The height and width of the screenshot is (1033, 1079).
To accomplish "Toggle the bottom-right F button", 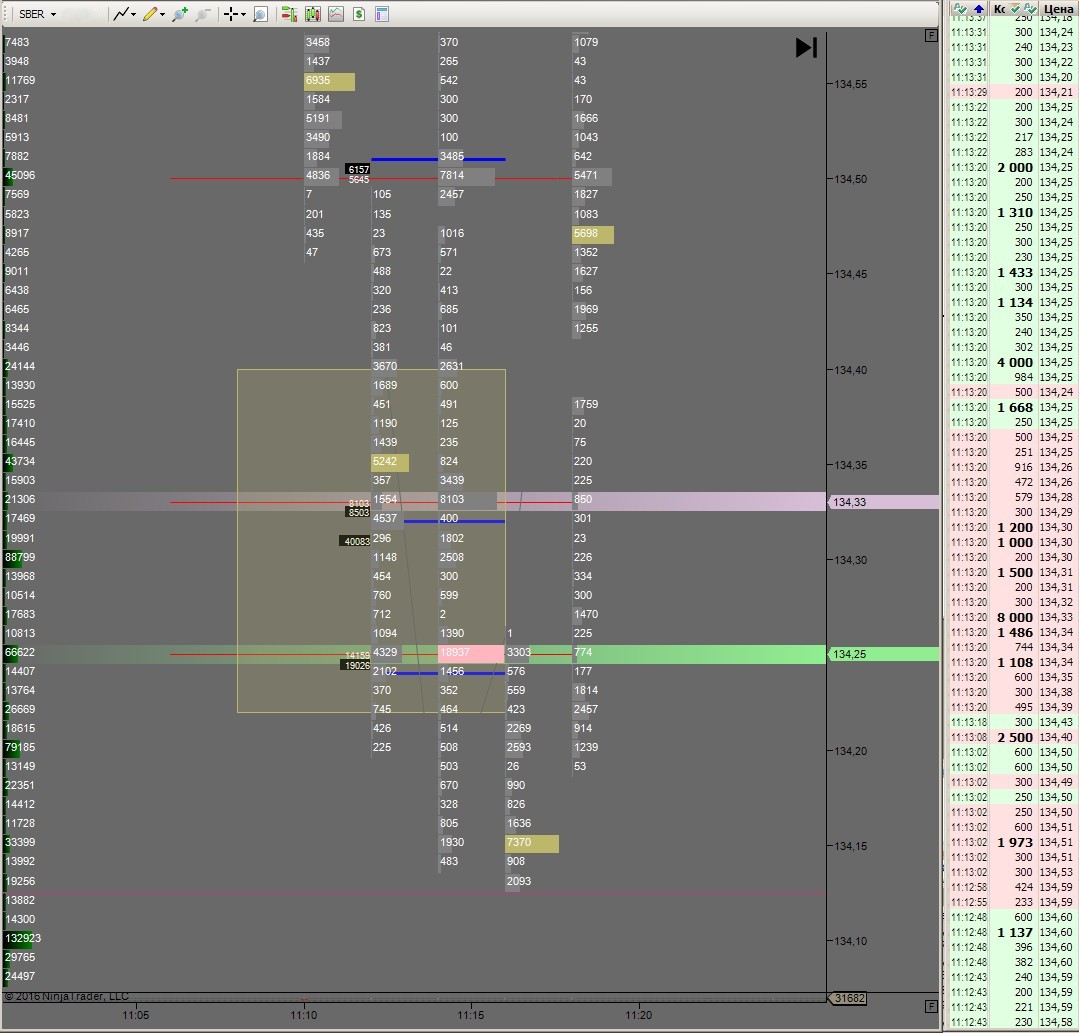I will coord(932,1006).
